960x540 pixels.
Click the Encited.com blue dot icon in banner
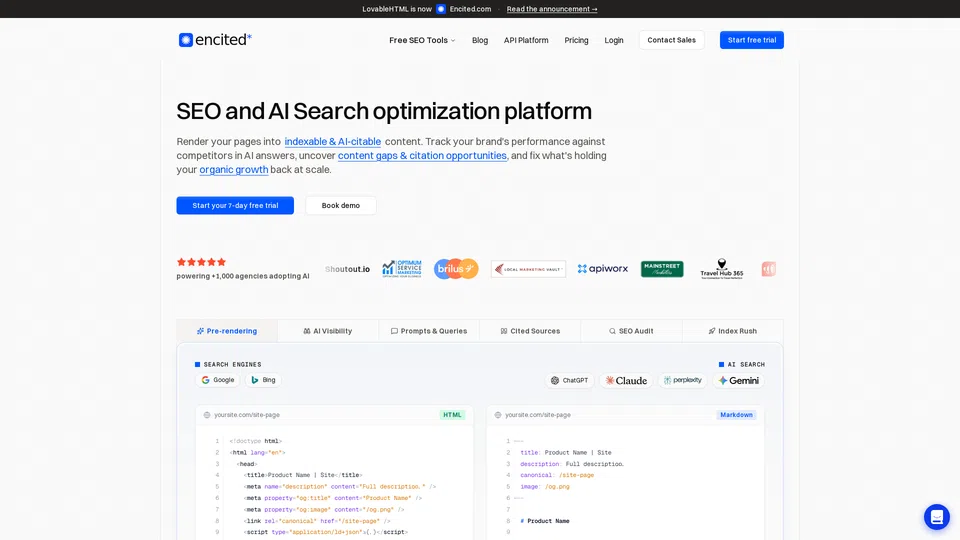[x=441, y=9]
